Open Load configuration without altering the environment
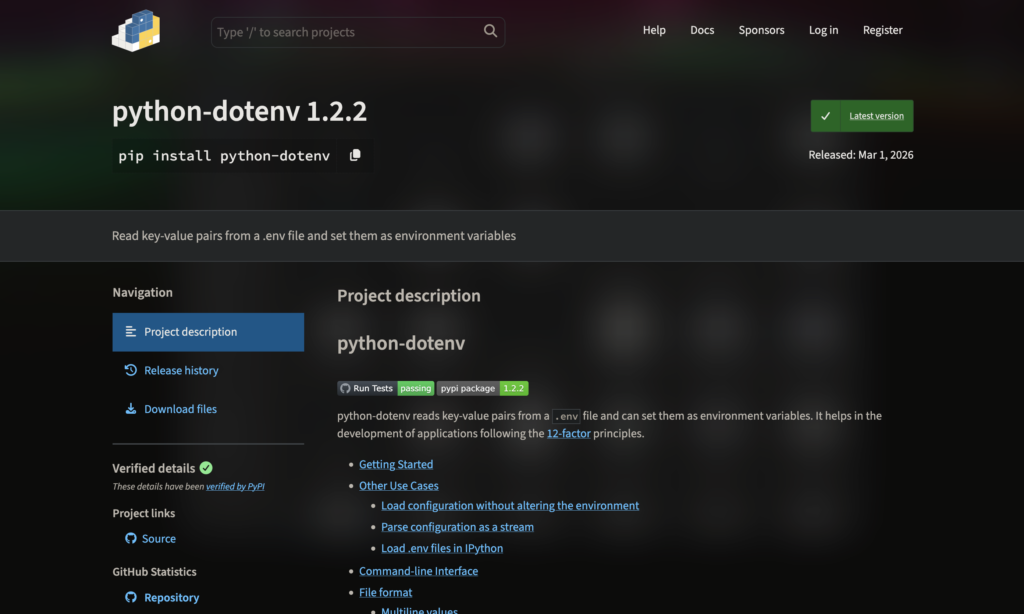The image size is (1024, 614). 510,505
